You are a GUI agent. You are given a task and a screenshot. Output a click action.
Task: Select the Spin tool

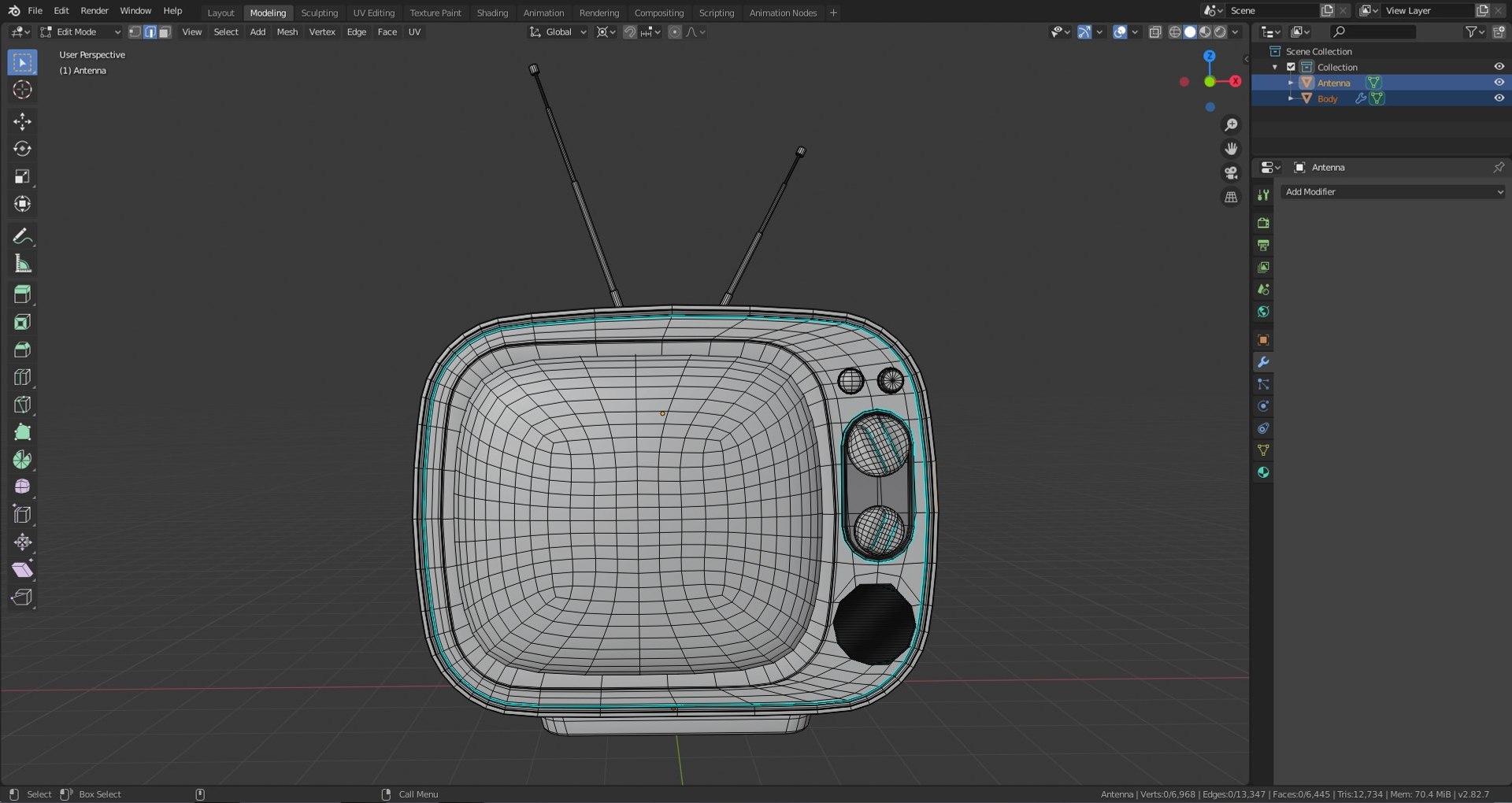click(22, 460)
